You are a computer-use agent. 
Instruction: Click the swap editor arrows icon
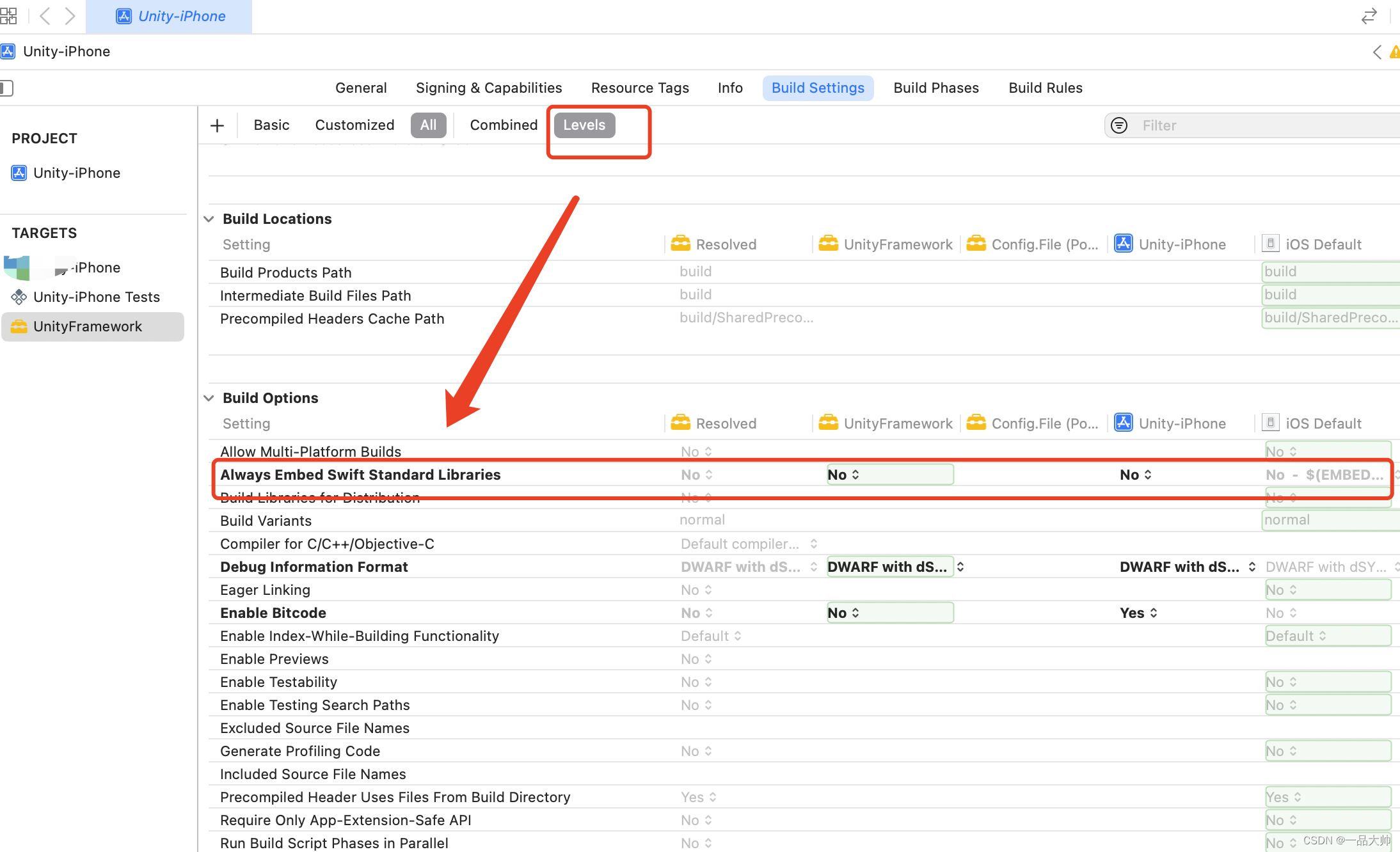click(1369, 16)
